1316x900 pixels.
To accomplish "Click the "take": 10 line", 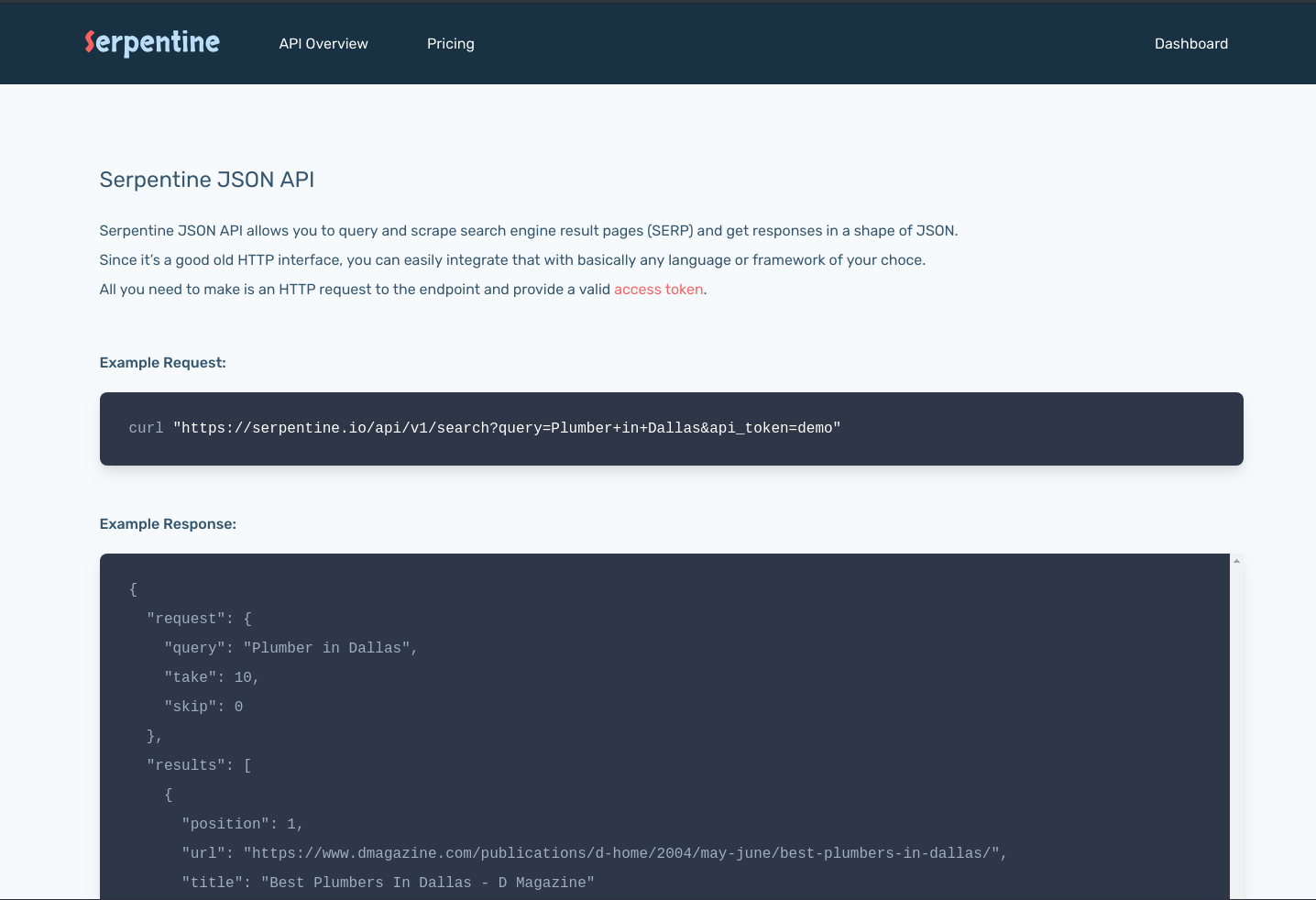I will click(x=212, y=677).
